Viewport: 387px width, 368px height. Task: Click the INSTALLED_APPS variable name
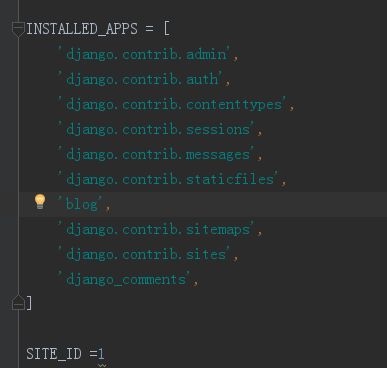[x=82, y=29]
